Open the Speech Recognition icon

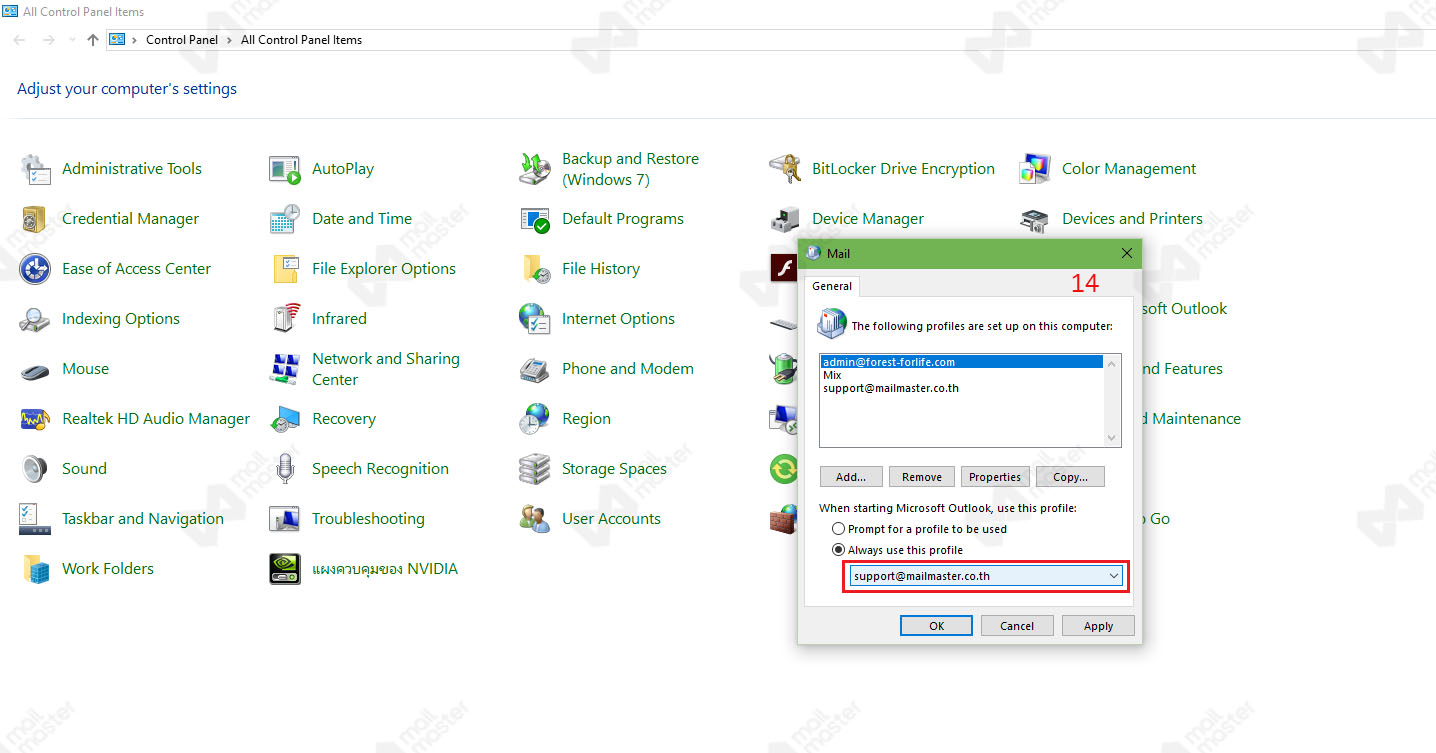285,469
